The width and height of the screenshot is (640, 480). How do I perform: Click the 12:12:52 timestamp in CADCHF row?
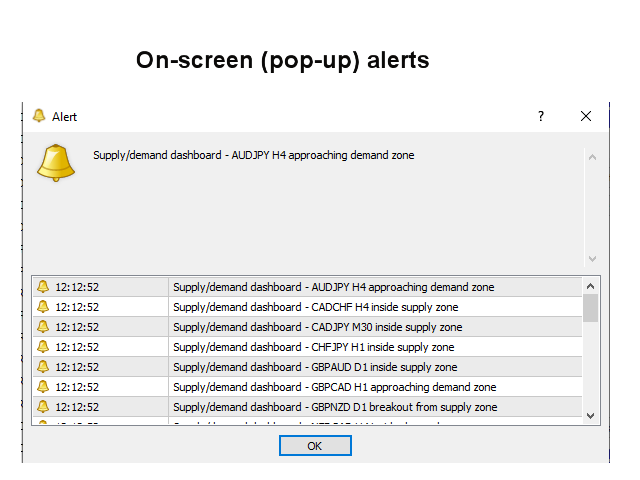[x=77, y=307]
